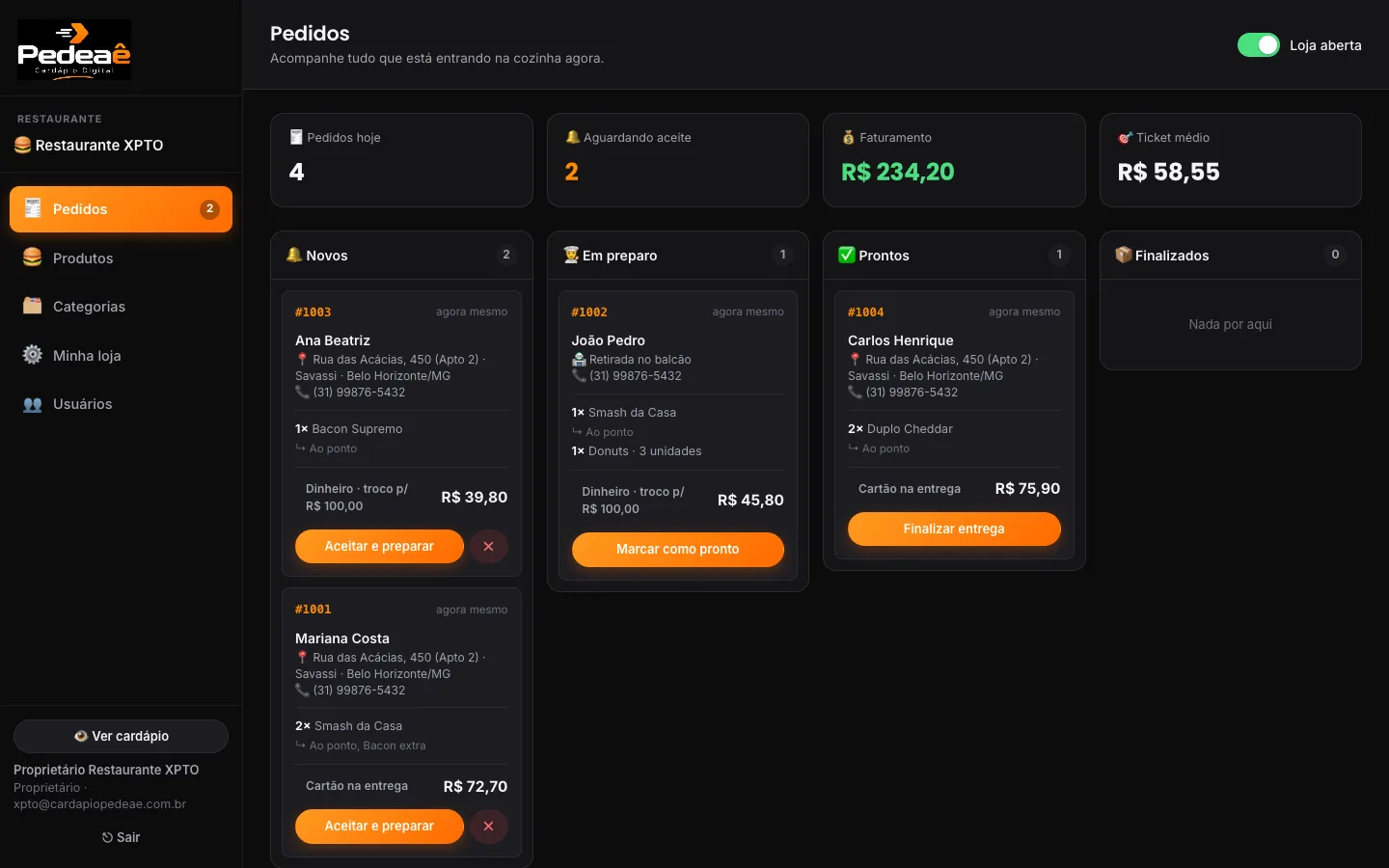Accept and prepare order #1003
This screenshot has height=868, width=1389.
click(x=379, y=547)
